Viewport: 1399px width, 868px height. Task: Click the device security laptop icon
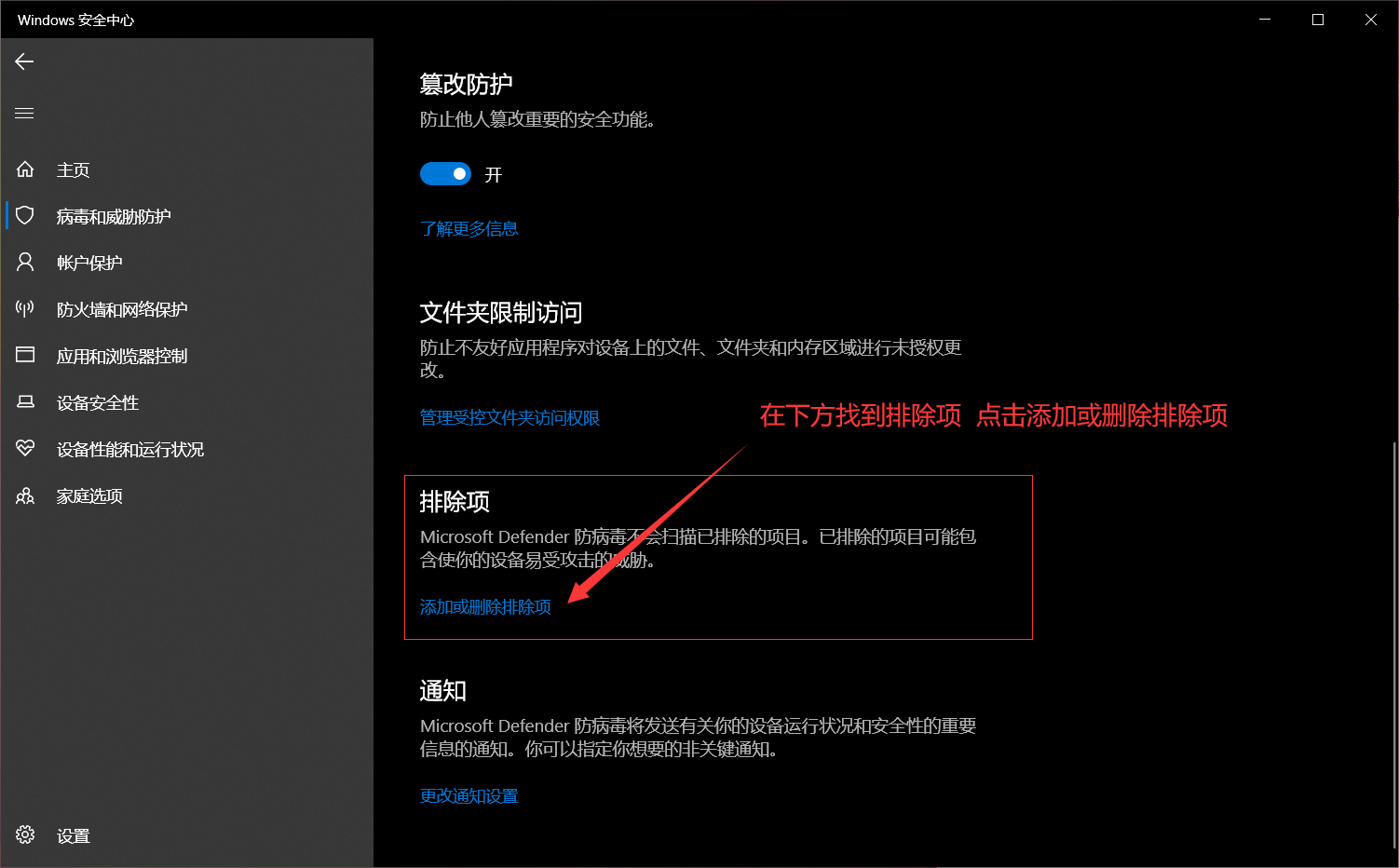pos(25,402)
